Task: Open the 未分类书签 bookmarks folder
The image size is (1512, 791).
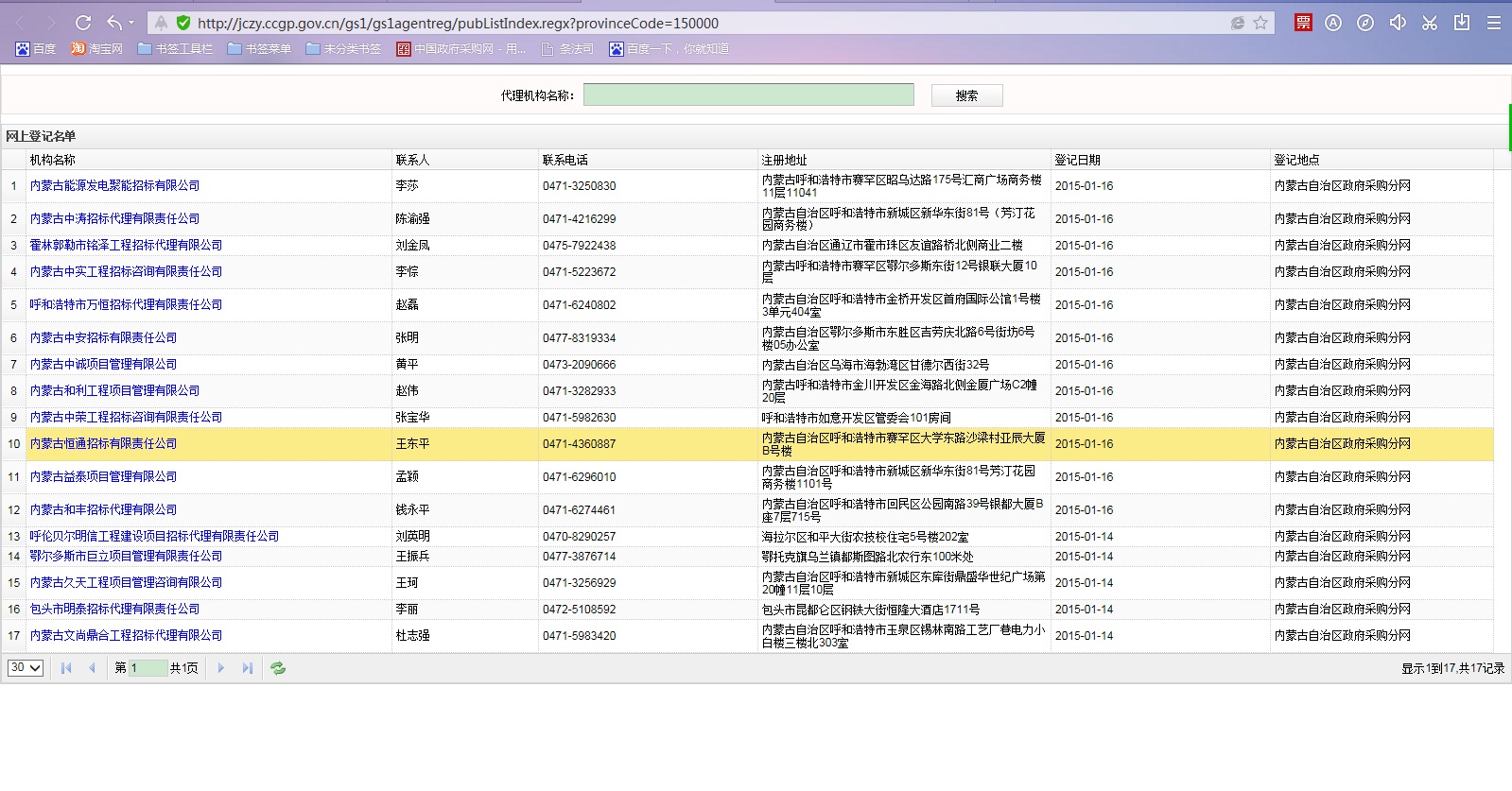Action: pyautogui.click(x=343, y=49)
